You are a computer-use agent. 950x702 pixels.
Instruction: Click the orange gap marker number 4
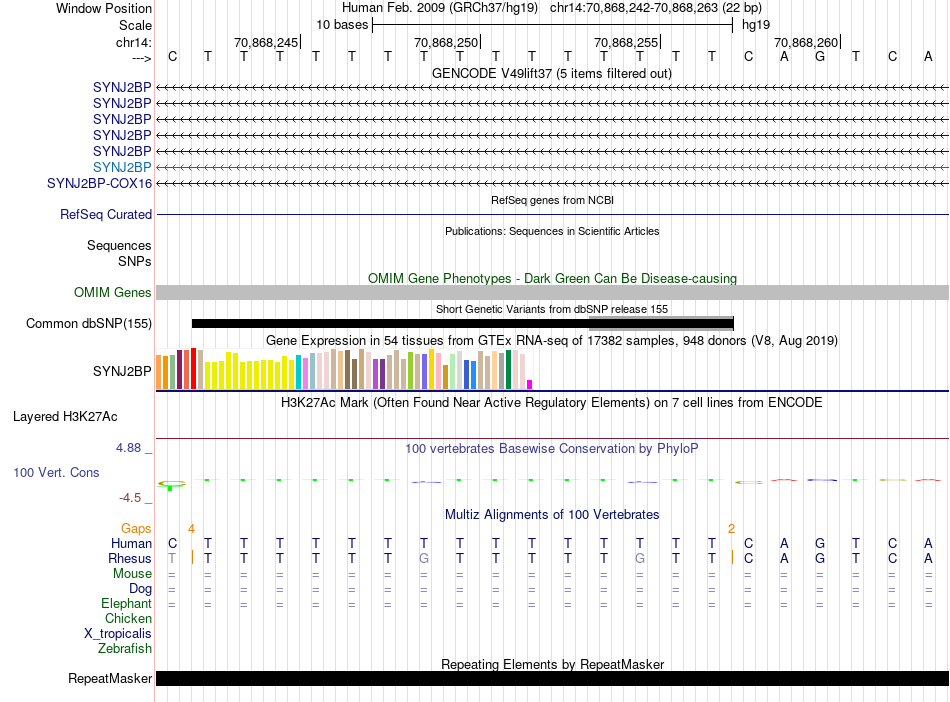coord(191,527)
